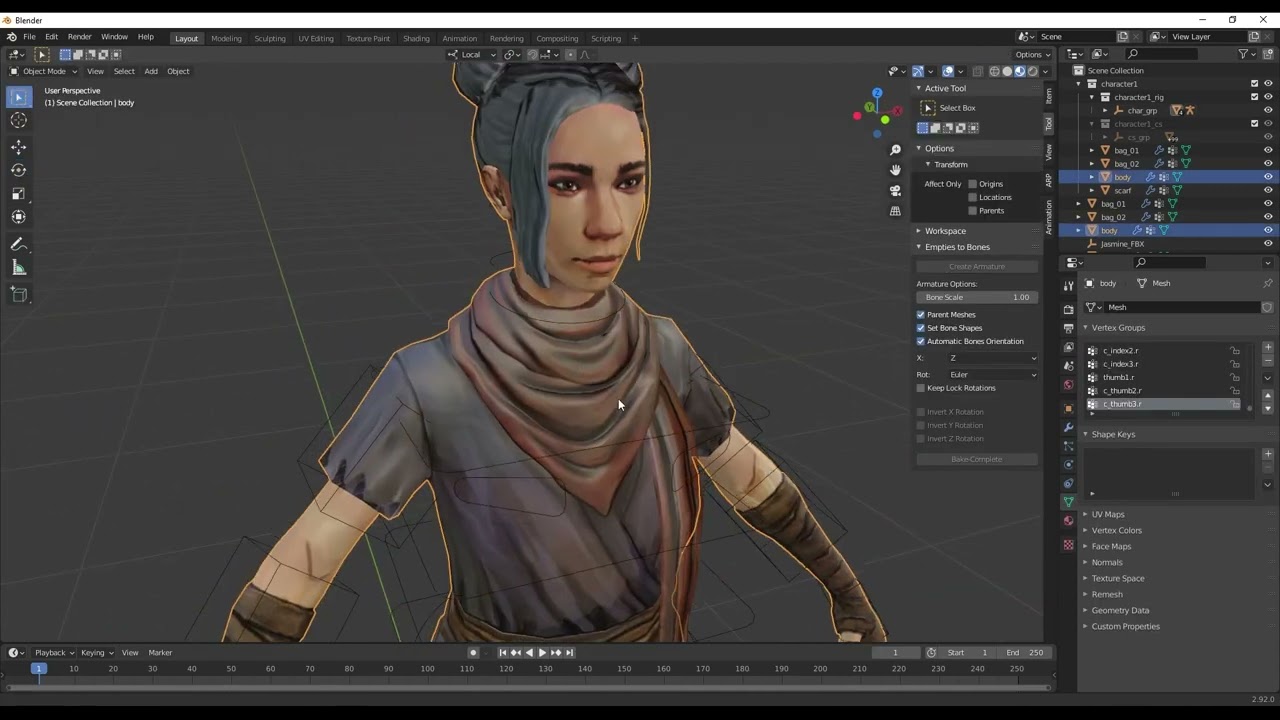Expand the scarf item in the outliner

point(1092,190)
